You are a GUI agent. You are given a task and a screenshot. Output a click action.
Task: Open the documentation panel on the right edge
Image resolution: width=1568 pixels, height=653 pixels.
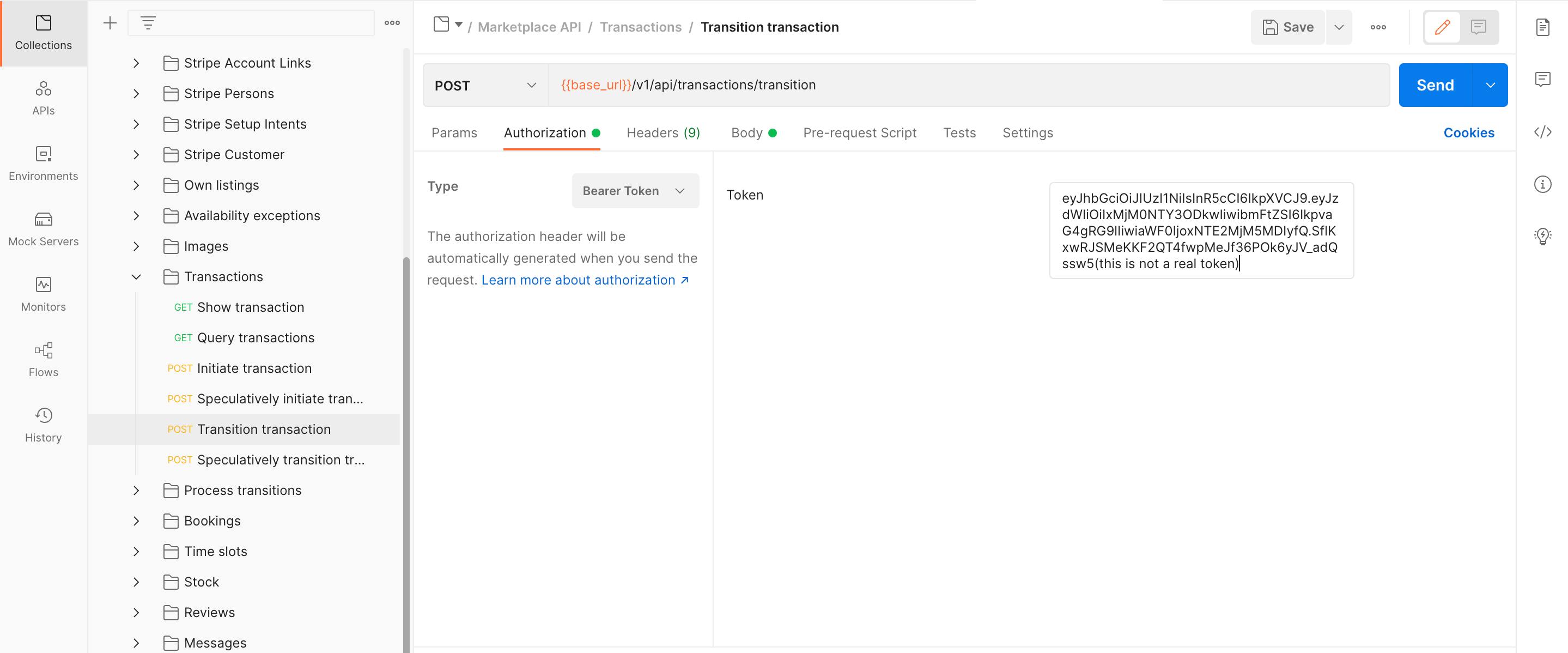pyautogui.click(x=1543, y=27)
